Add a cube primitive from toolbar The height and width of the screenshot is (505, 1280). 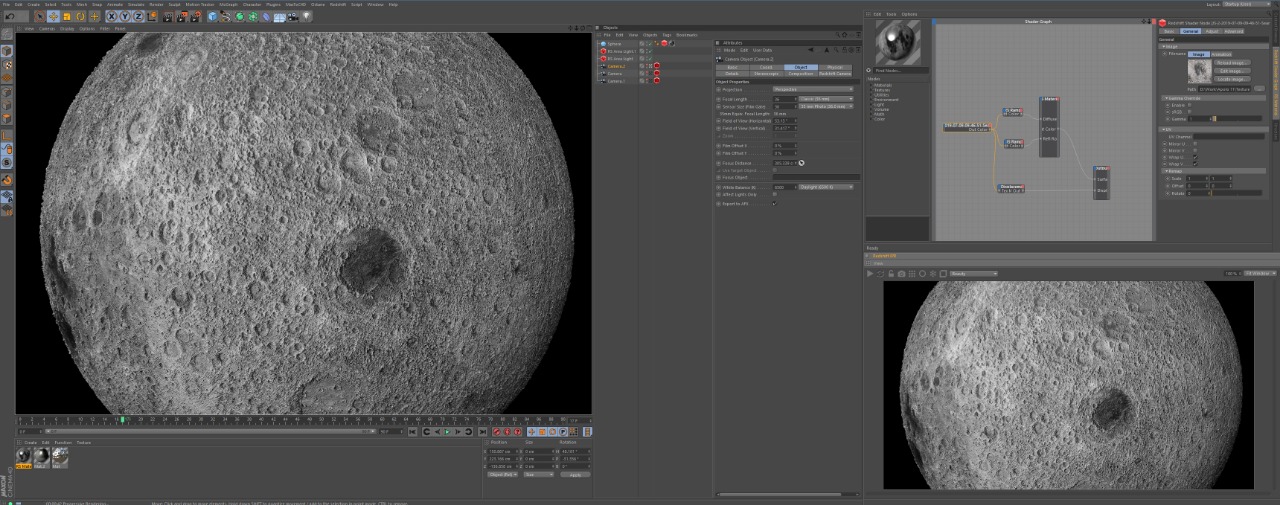coord(213,17)
